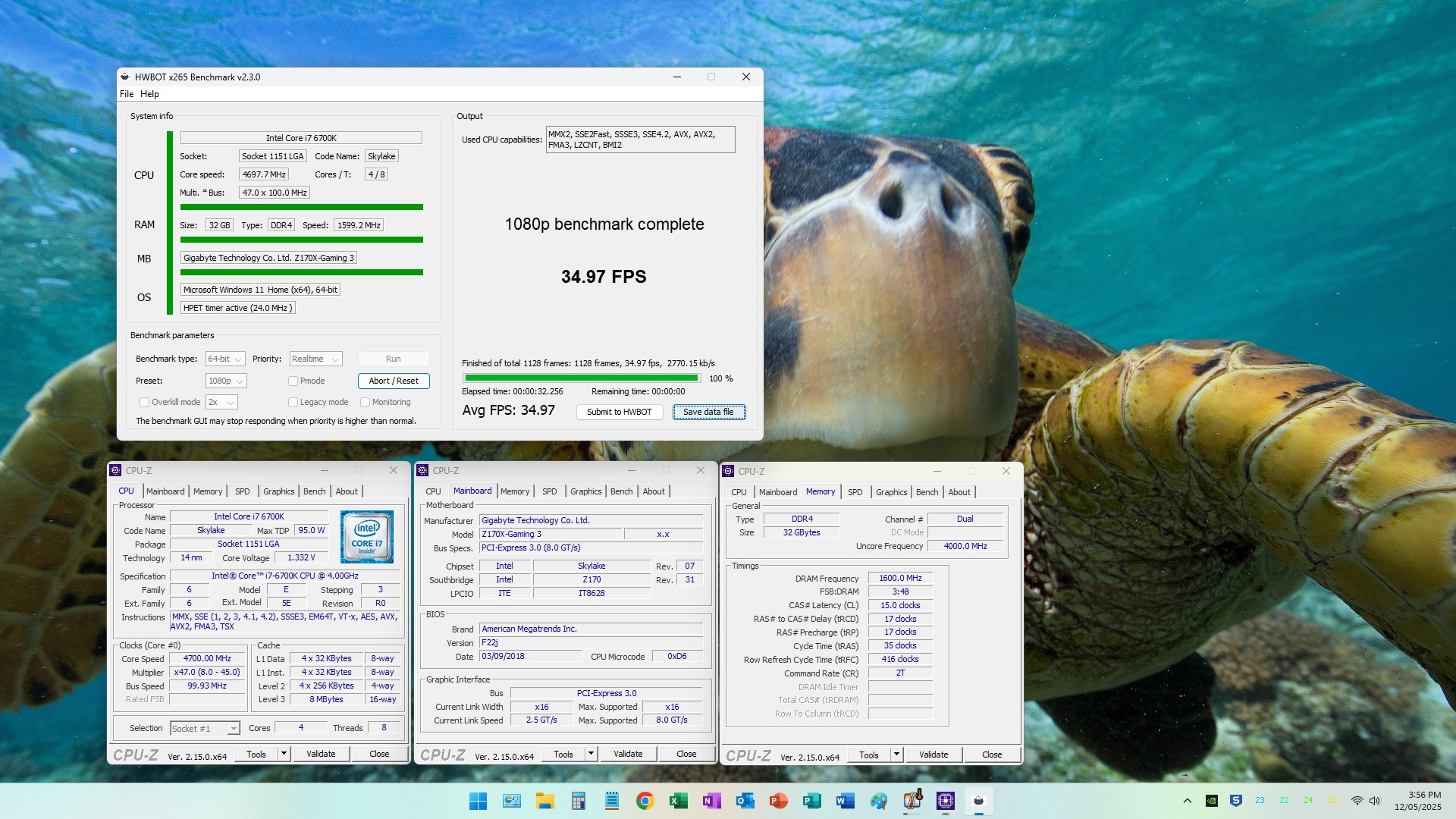Click Submit to HWBOT button
The width and height of the screenshot is (1456, 819).
[619, 412]
